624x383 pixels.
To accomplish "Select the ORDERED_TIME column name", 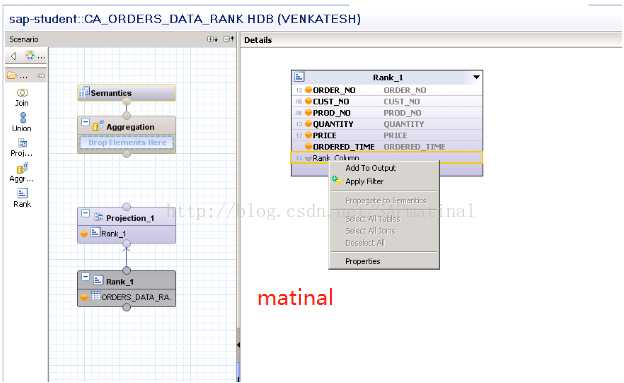I will click(x=343, y=147).
